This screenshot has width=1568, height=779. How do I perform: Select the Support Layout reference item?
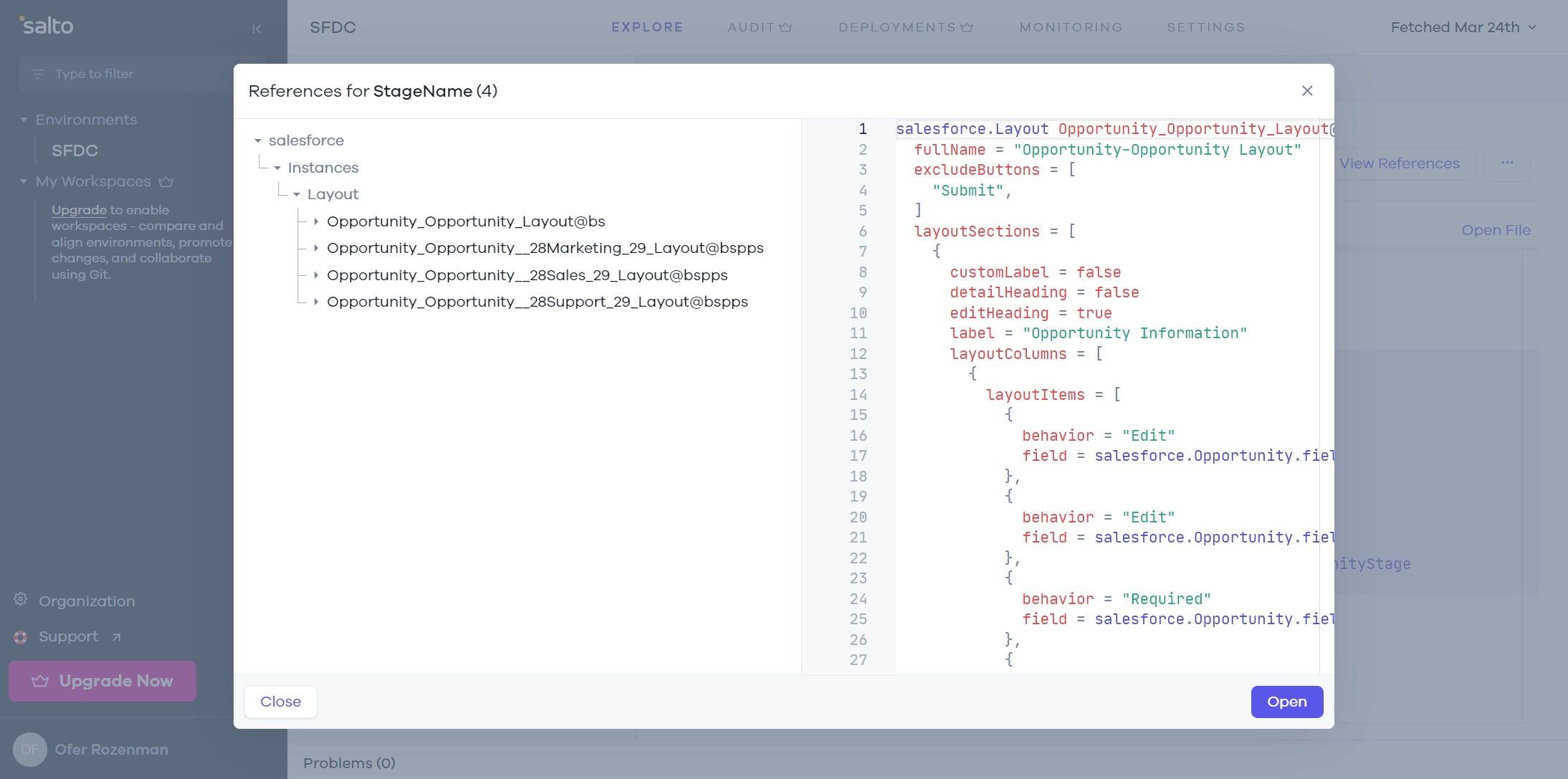click(537, 302)
